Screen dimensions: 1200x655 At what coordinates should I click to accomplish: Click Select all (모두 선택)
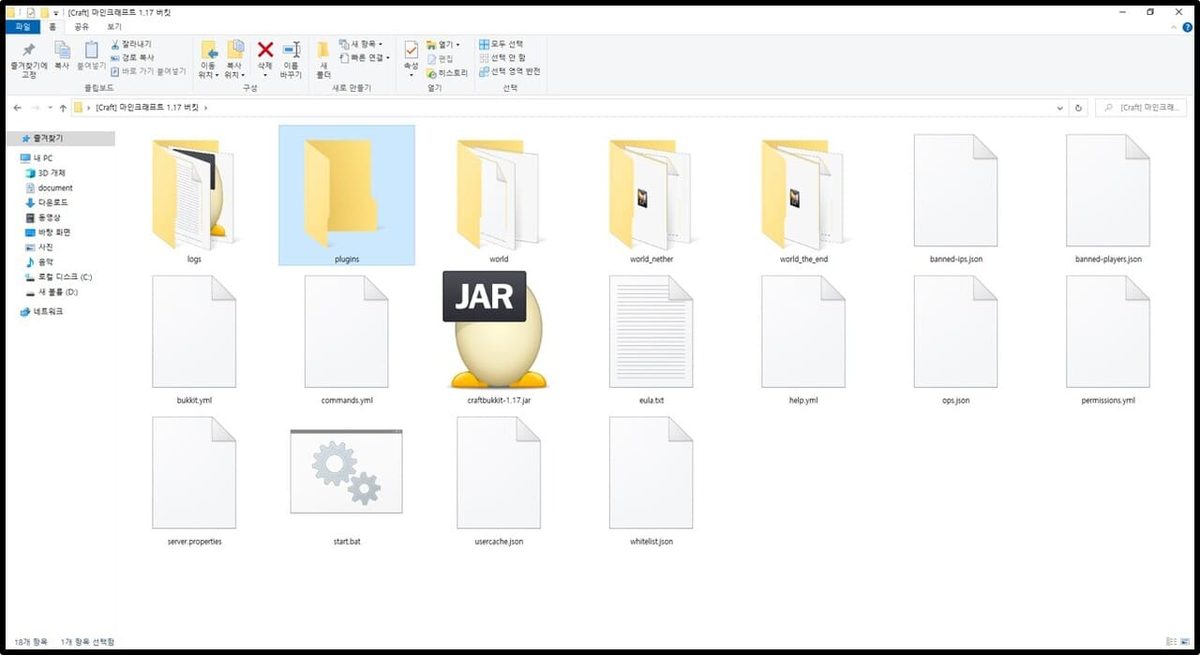[x=501, y=45]
